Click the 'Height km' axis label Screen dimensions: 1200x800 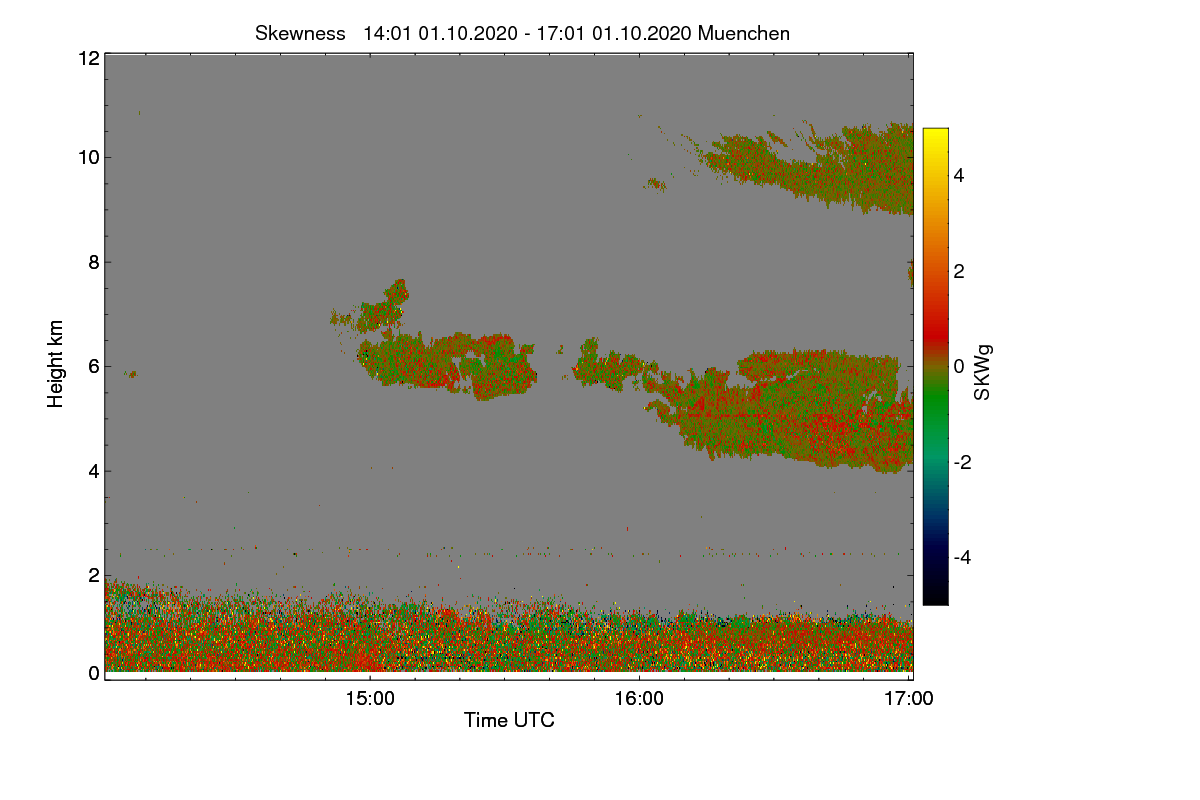pos(56,362)
